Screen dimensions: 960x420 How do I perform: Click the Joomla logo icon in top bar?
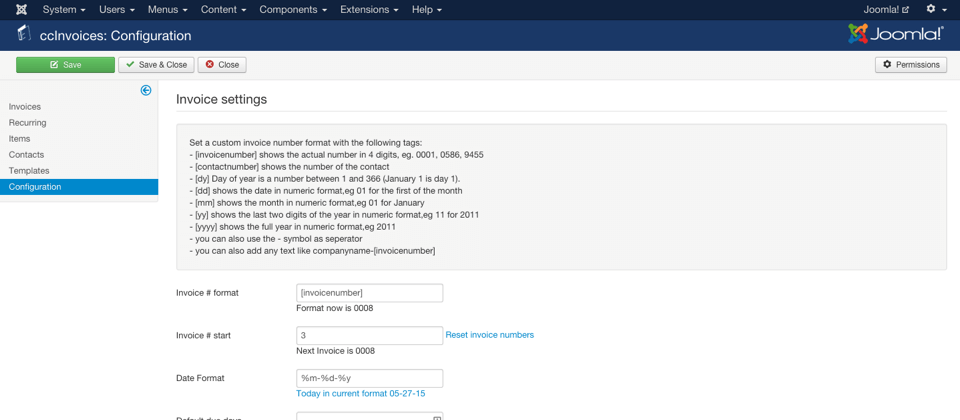click(x=21, y=10)
